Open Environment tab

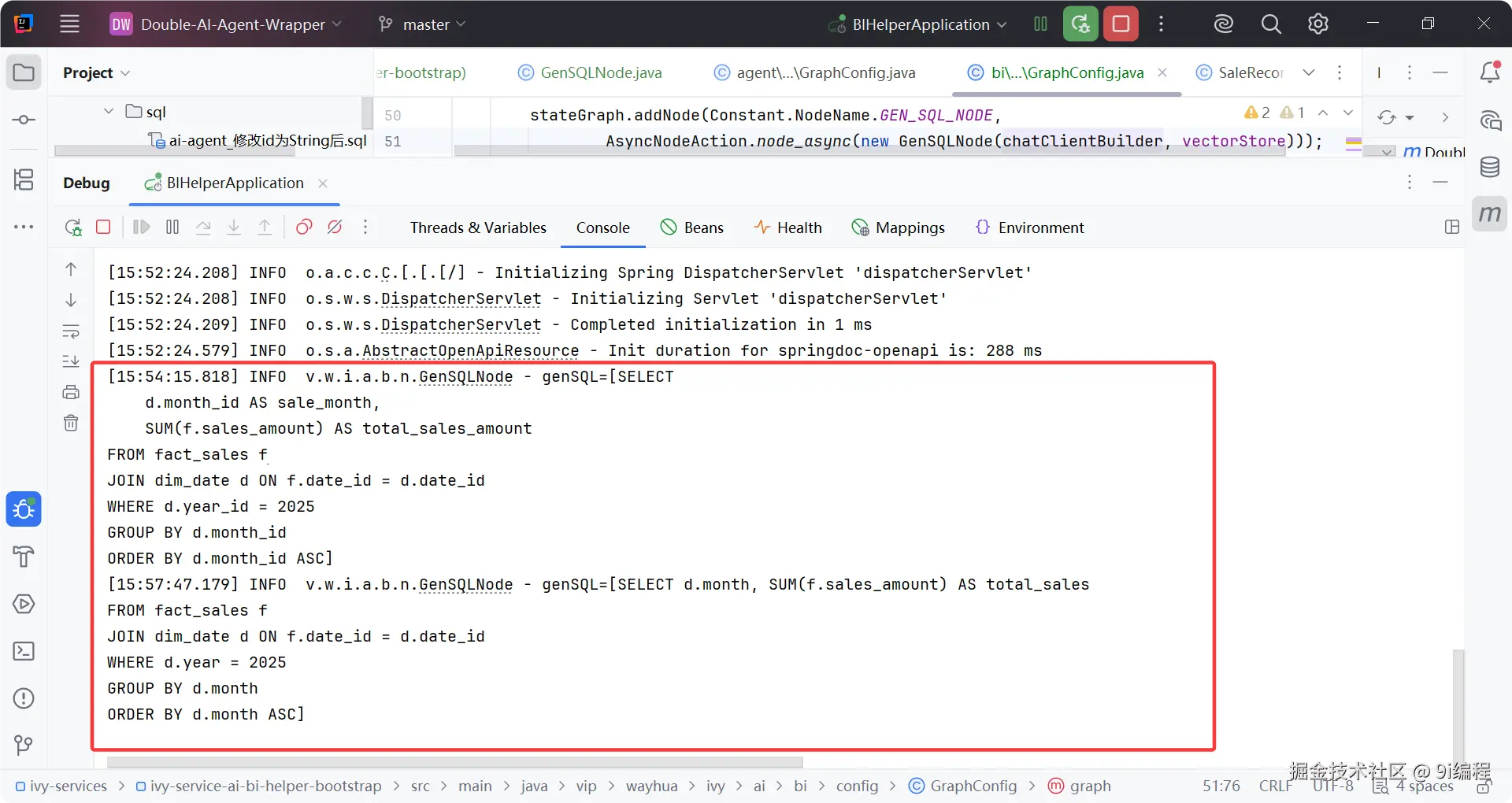(x=1029, y=228)
